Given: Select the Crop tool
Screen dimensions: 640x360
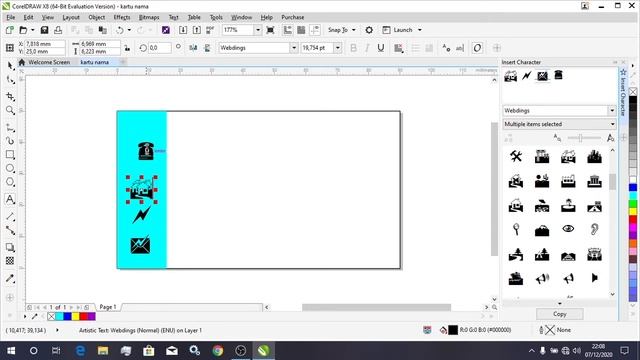Looking at the screenshot, I should 10,96.
